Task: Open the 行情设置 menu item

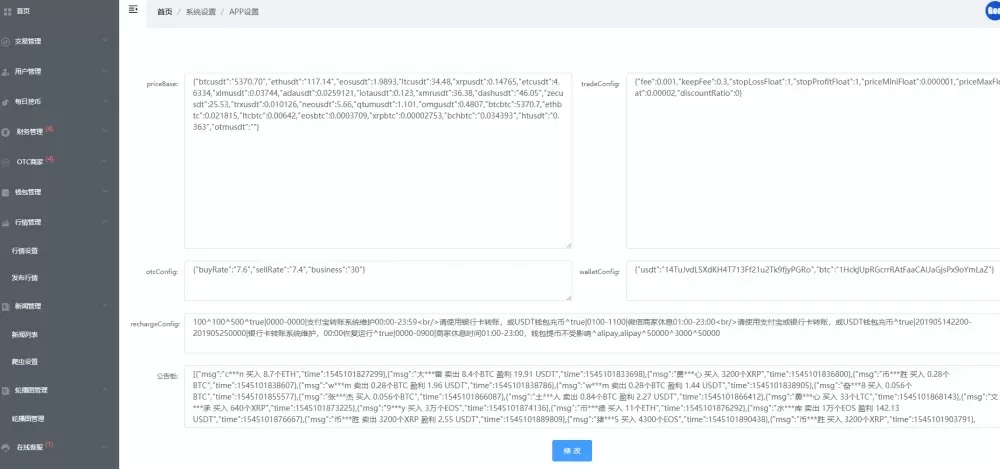Action: tap(27, 250)
